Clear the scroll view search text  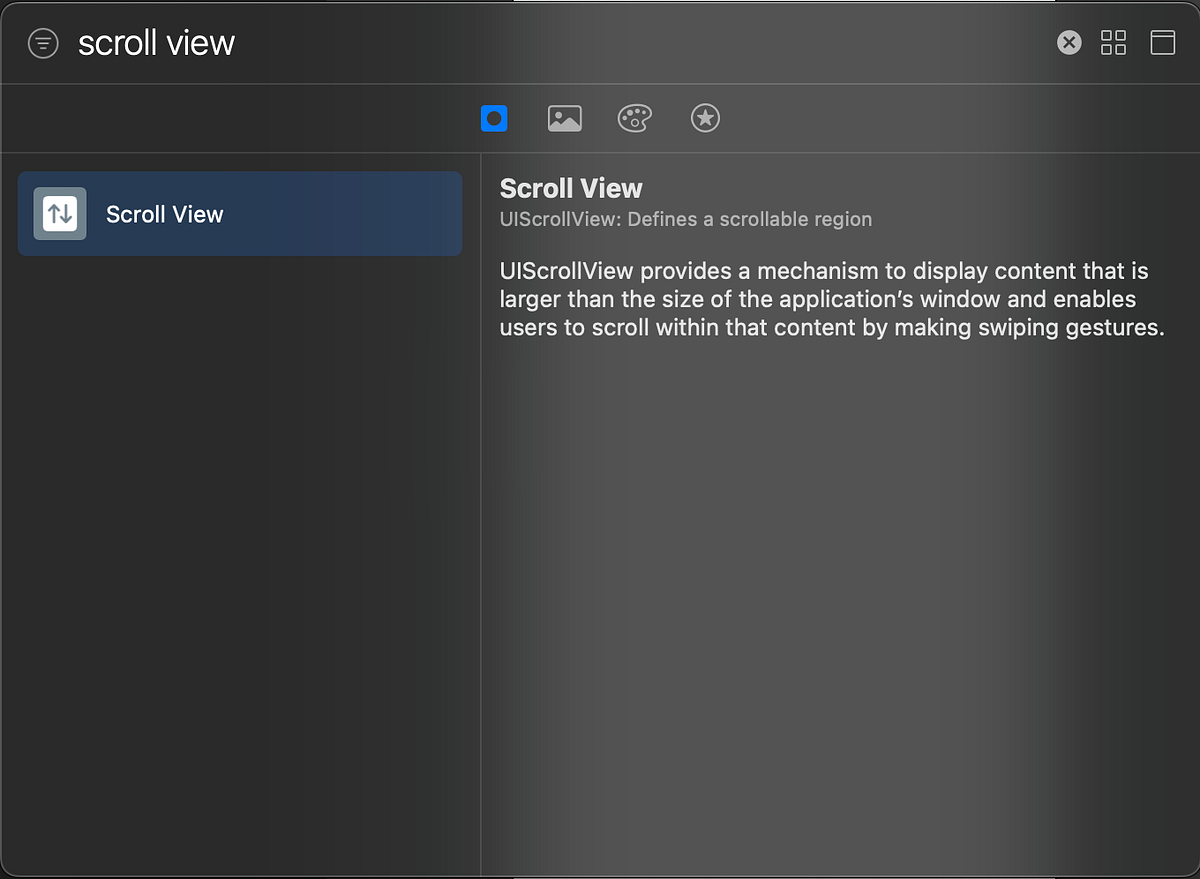1068,42
